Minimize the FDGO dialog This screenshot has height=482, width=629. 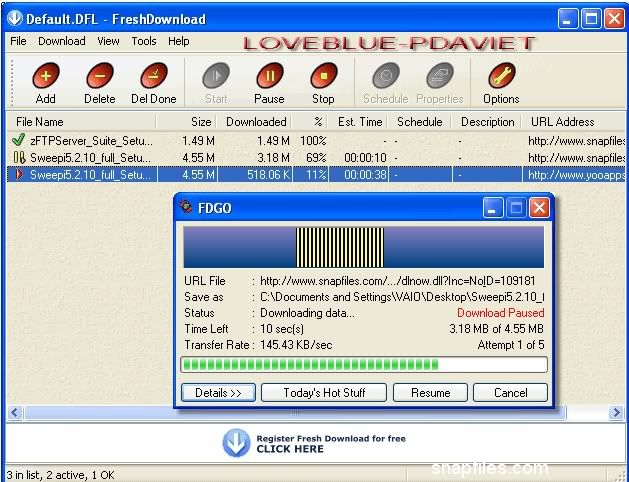[493, 207]
